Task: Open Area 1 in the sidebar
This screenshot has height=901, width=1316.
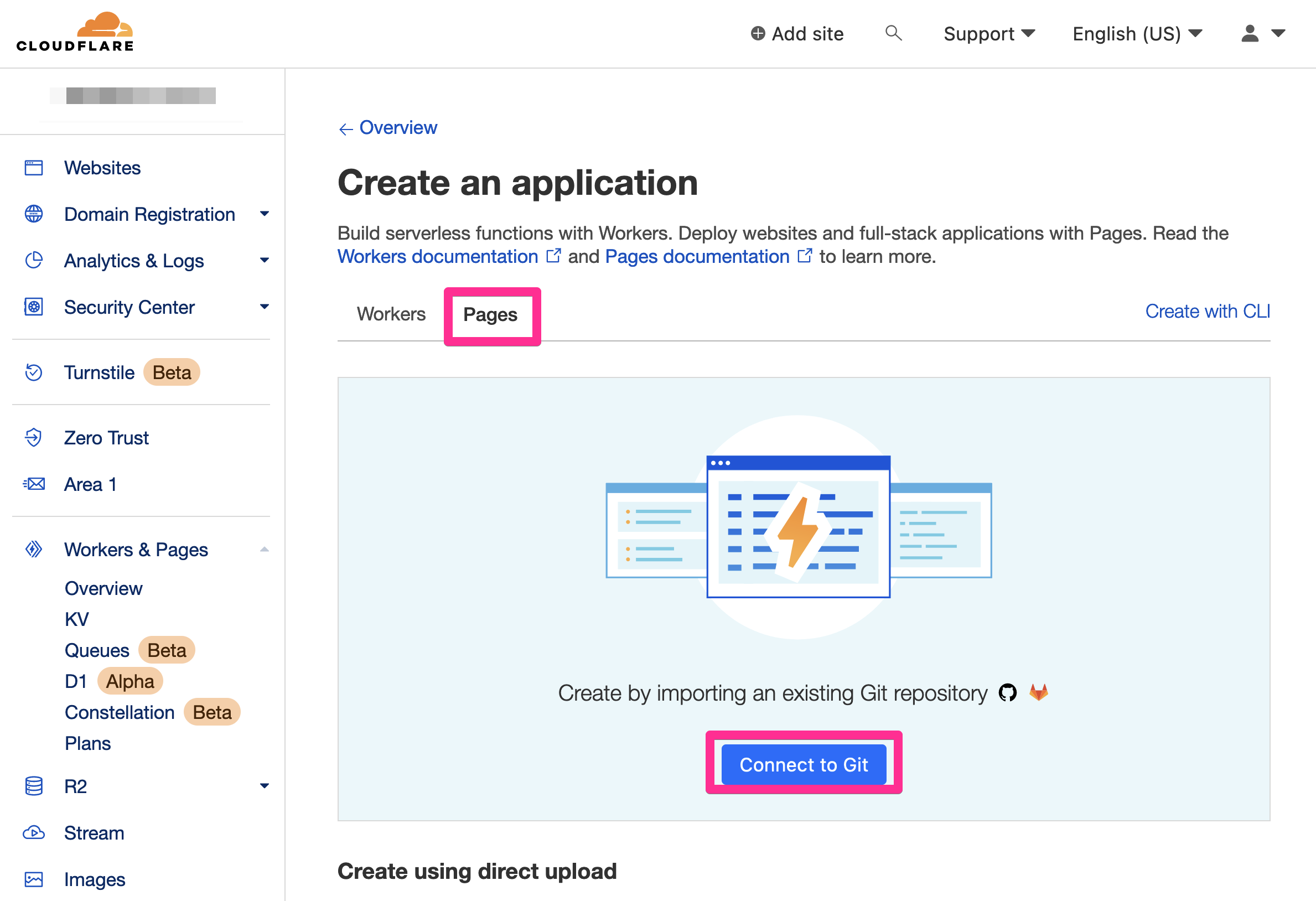Action: 90,484
